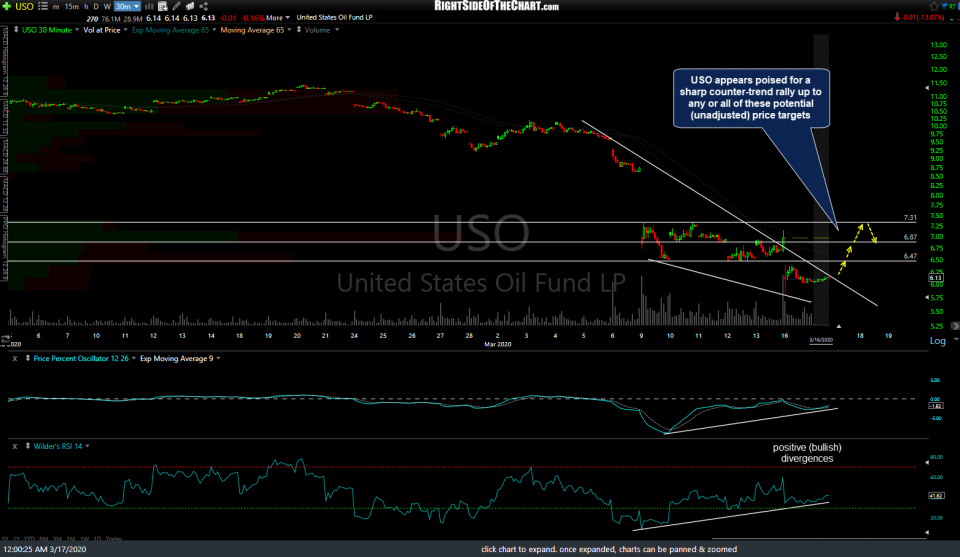960x557 pixels.
Task: Toggle the Log price scale
Action: click(937, 341)
